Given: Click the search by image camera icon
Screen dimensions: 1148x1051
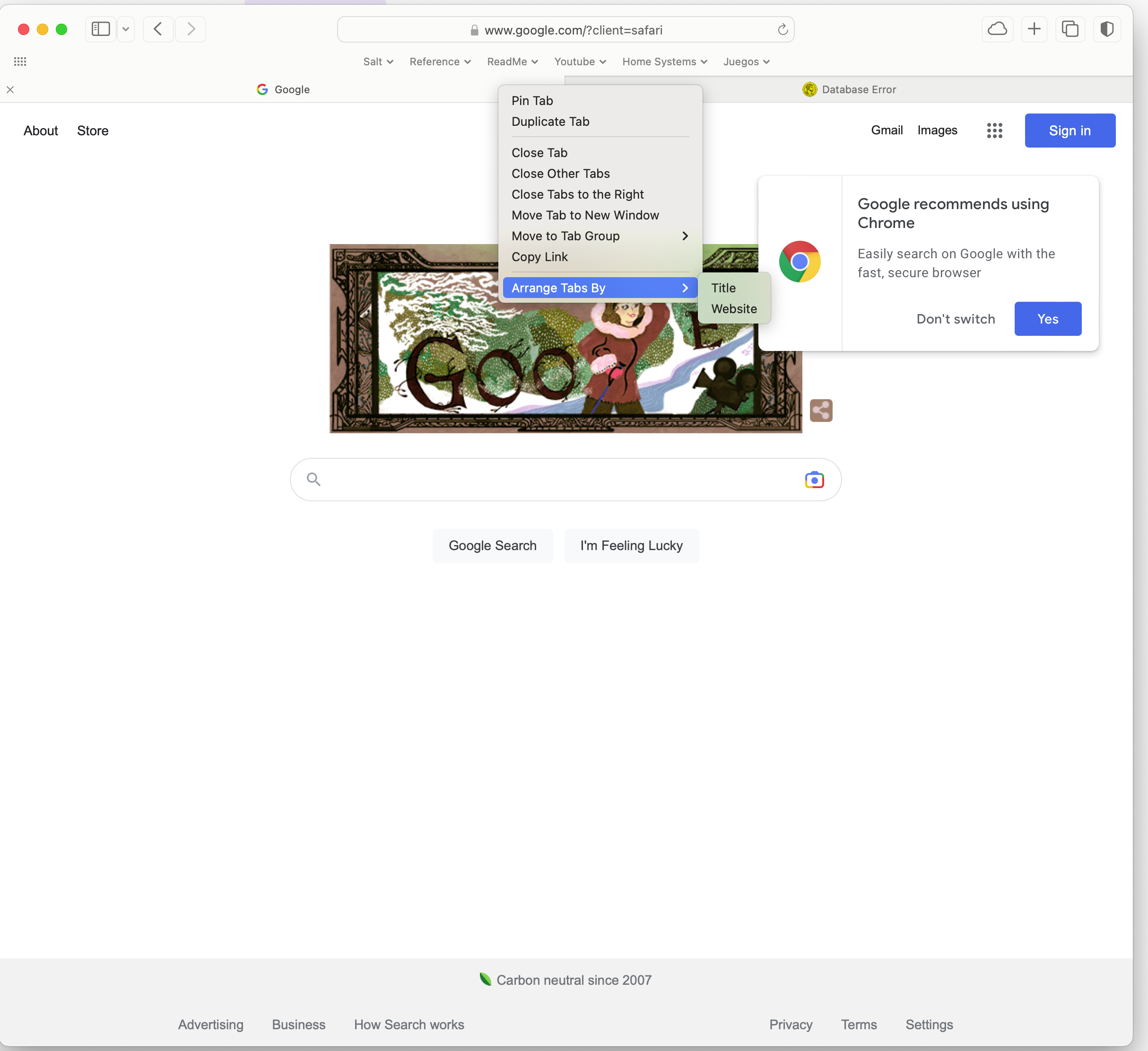Looking at the screenshot, I should pyautogui.click(x=814, y=480).
